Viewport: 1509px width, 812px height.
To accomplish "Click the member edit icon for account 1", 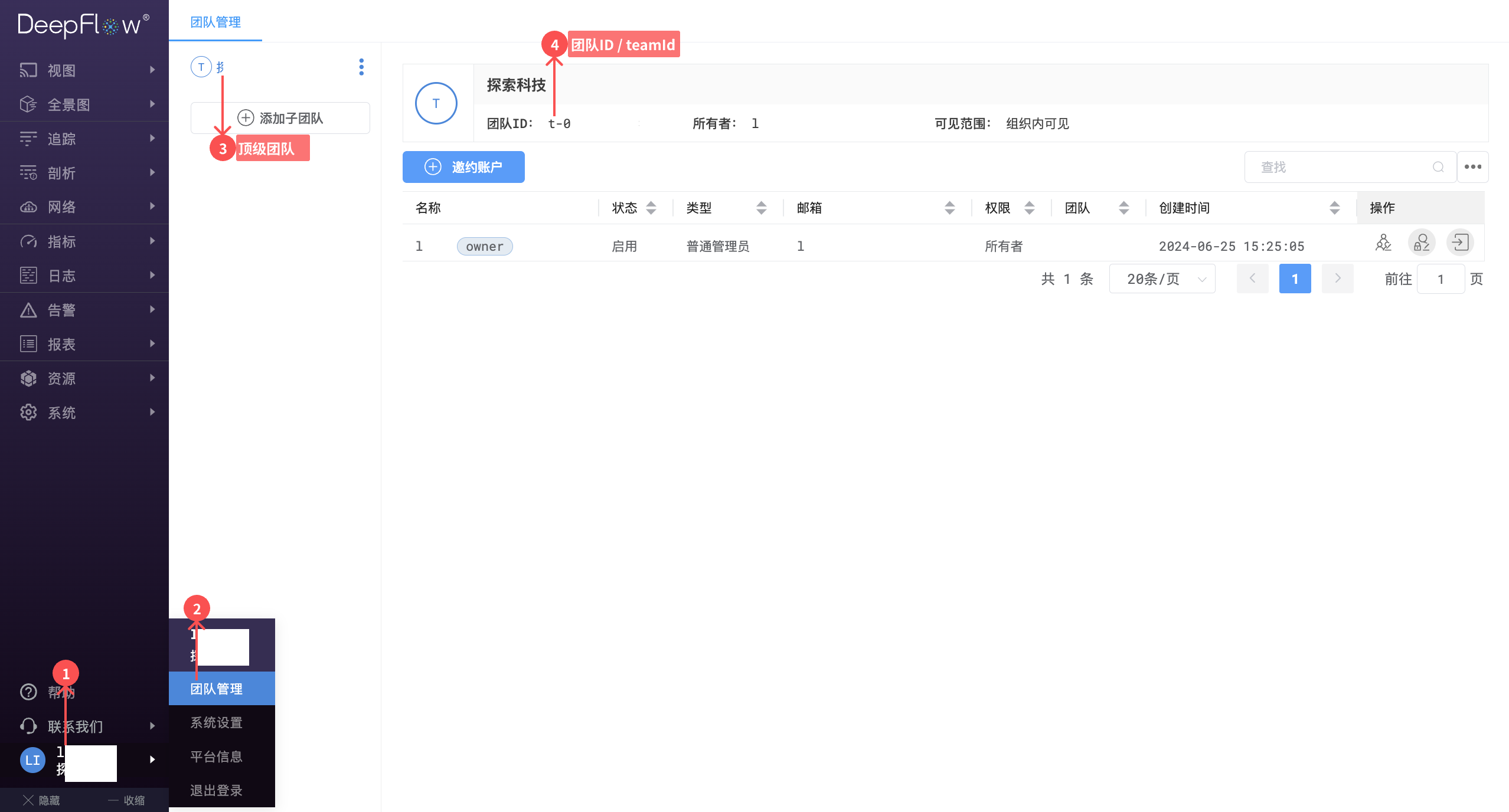I will tap(1383, 243).
